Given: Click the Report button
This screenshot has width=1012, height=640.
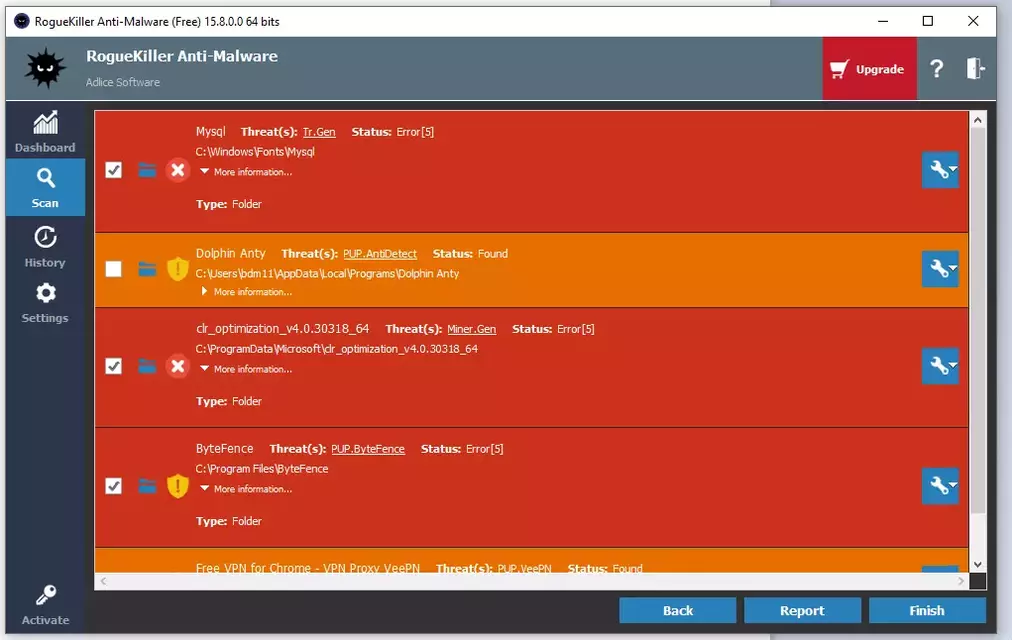Looking at the screenshot, I should click(802, 610).
